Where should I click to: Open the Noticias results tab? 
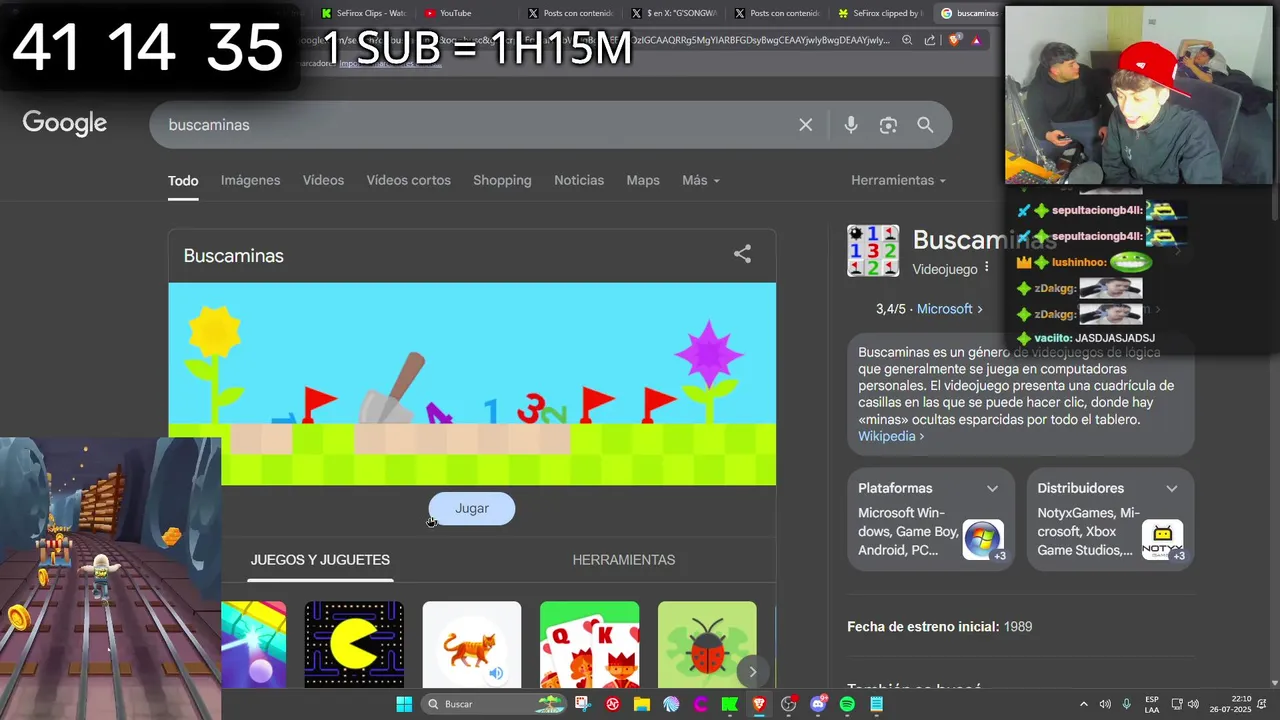coord(579,180)
